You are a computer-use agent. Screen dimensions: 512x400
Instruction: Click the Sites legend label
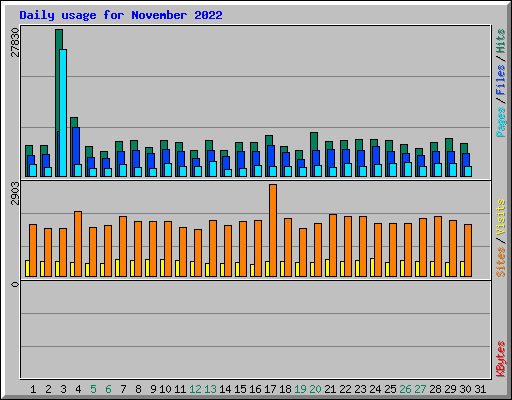pos(501,262)
